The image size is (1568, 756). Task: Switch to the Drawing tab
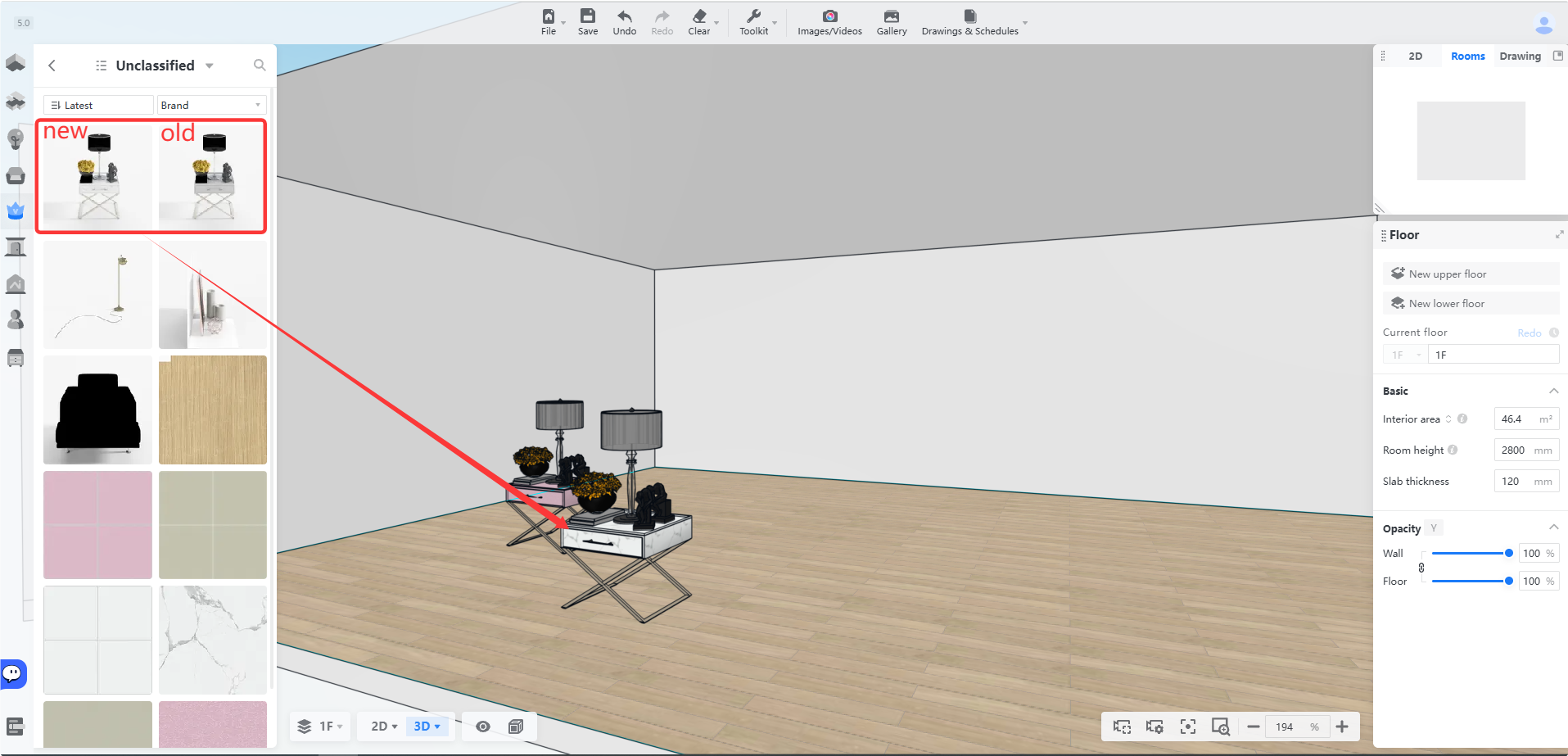1520,57
